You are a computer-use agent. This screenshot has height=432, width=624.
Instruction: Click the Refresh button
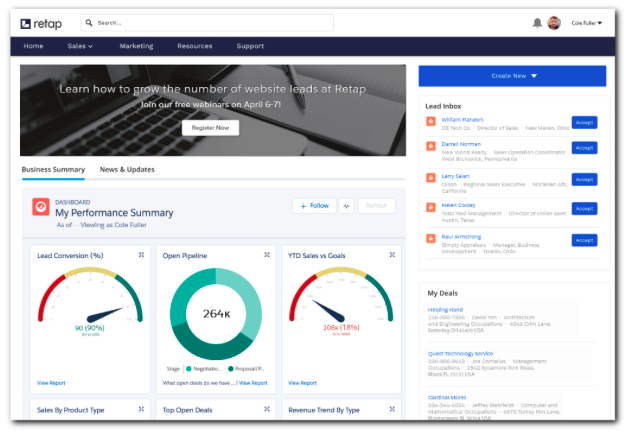click(x=376, y=206)
